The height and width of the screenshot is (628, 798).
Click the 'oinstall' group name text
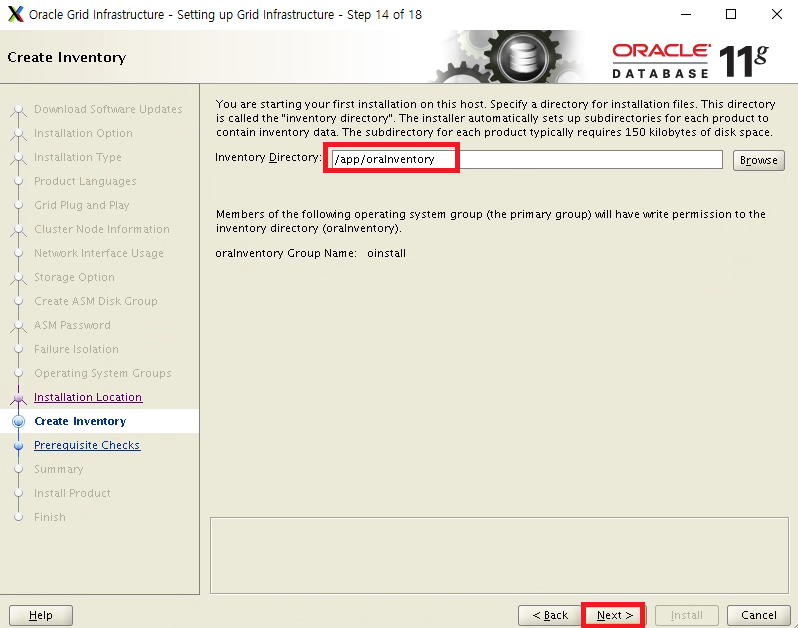pos(386,253)
